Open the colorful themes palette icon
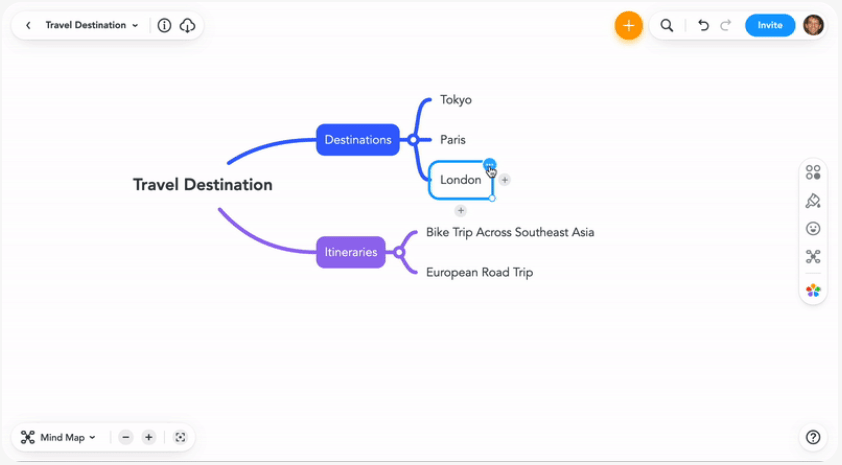The height and width of the screenshot is (465, 842). click(x=813, y=290)
